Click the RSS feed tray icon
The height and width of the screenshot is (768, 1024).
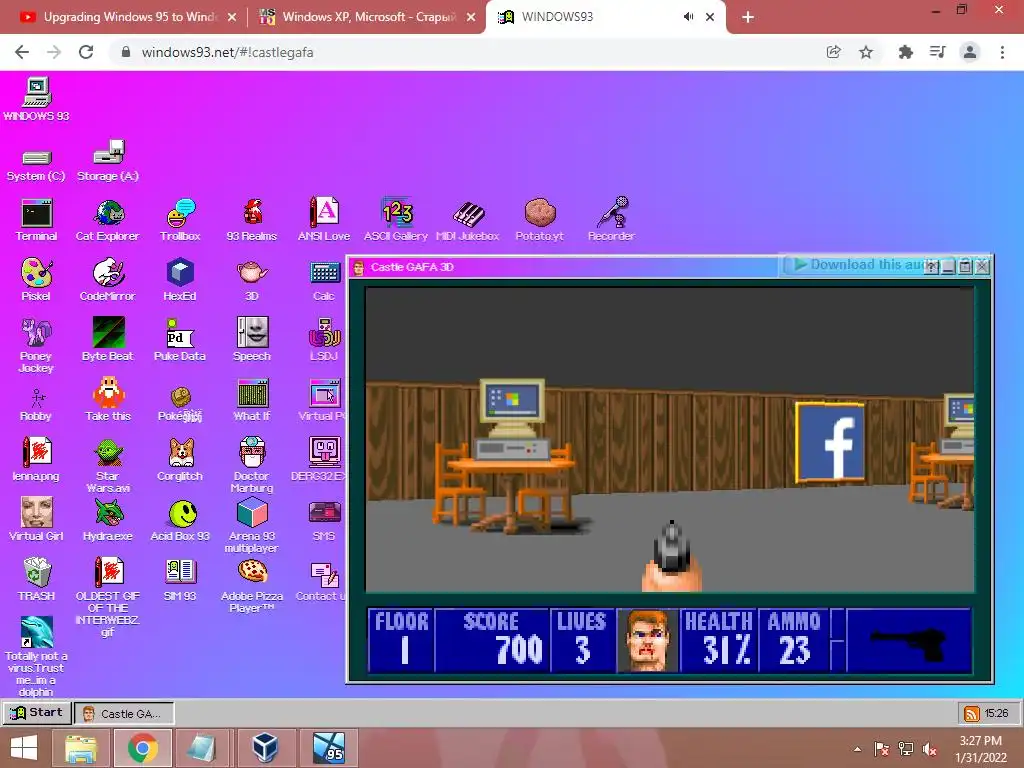coord(972,713)
